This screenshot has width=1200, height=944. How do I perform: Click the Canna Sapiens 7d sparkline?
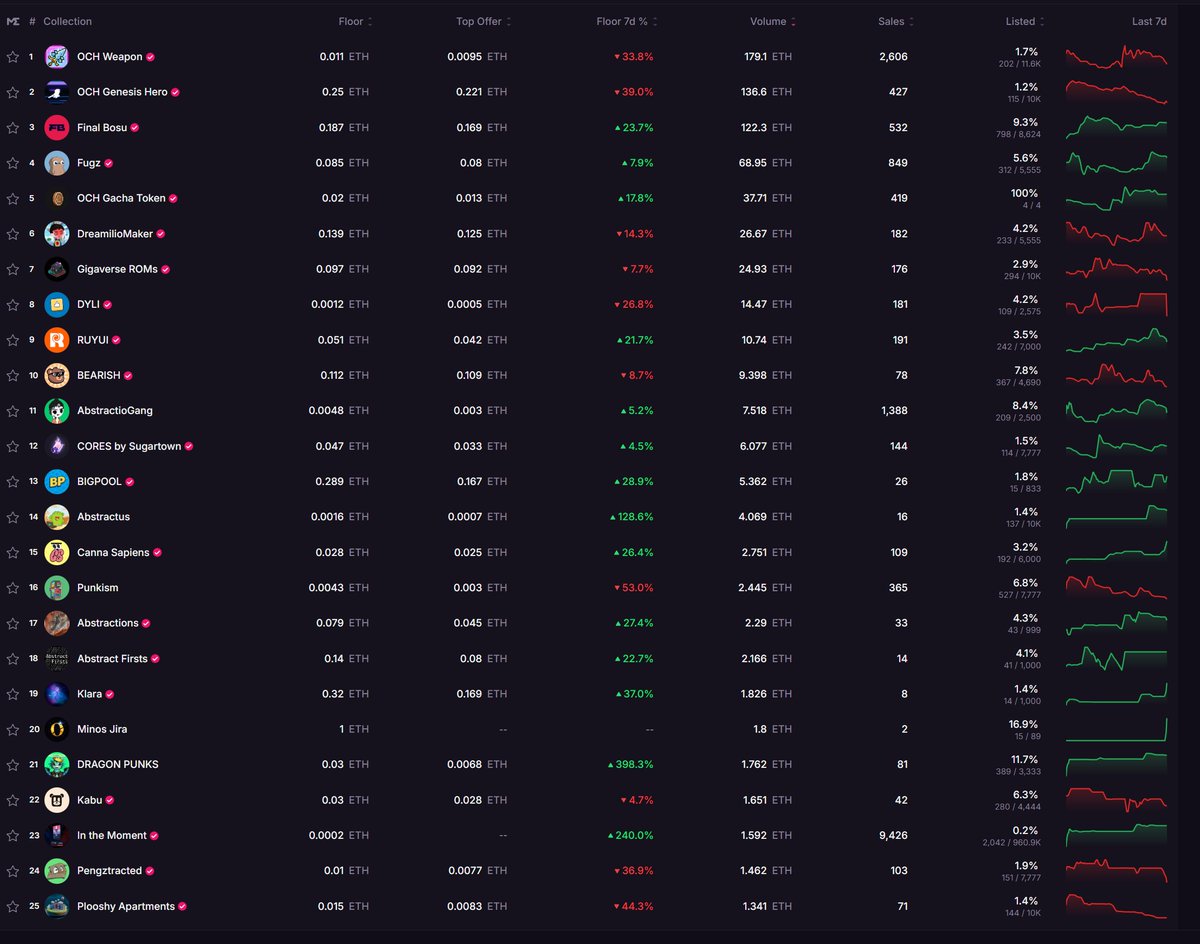[x=1116, y=552]
